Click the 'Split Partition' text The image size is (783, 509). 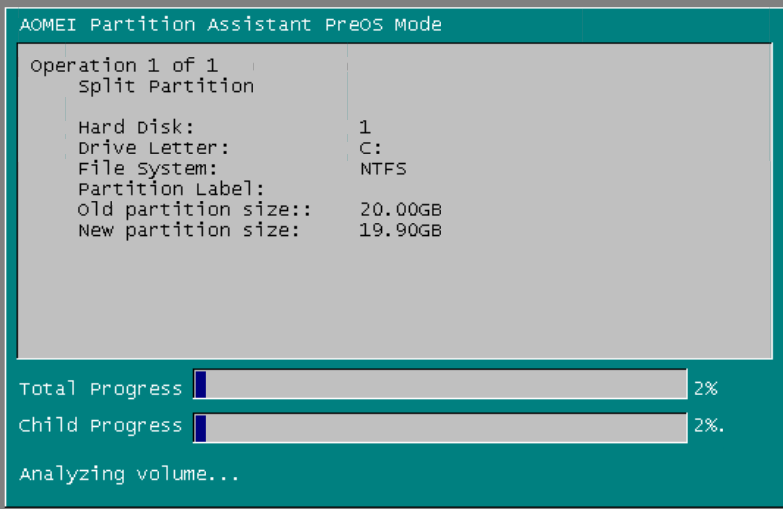[166, 86]
